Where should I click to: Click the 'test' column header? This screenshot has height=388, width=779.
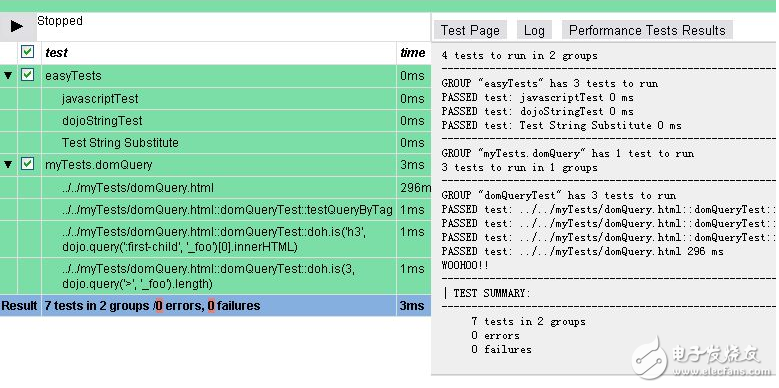pos(56,53)
